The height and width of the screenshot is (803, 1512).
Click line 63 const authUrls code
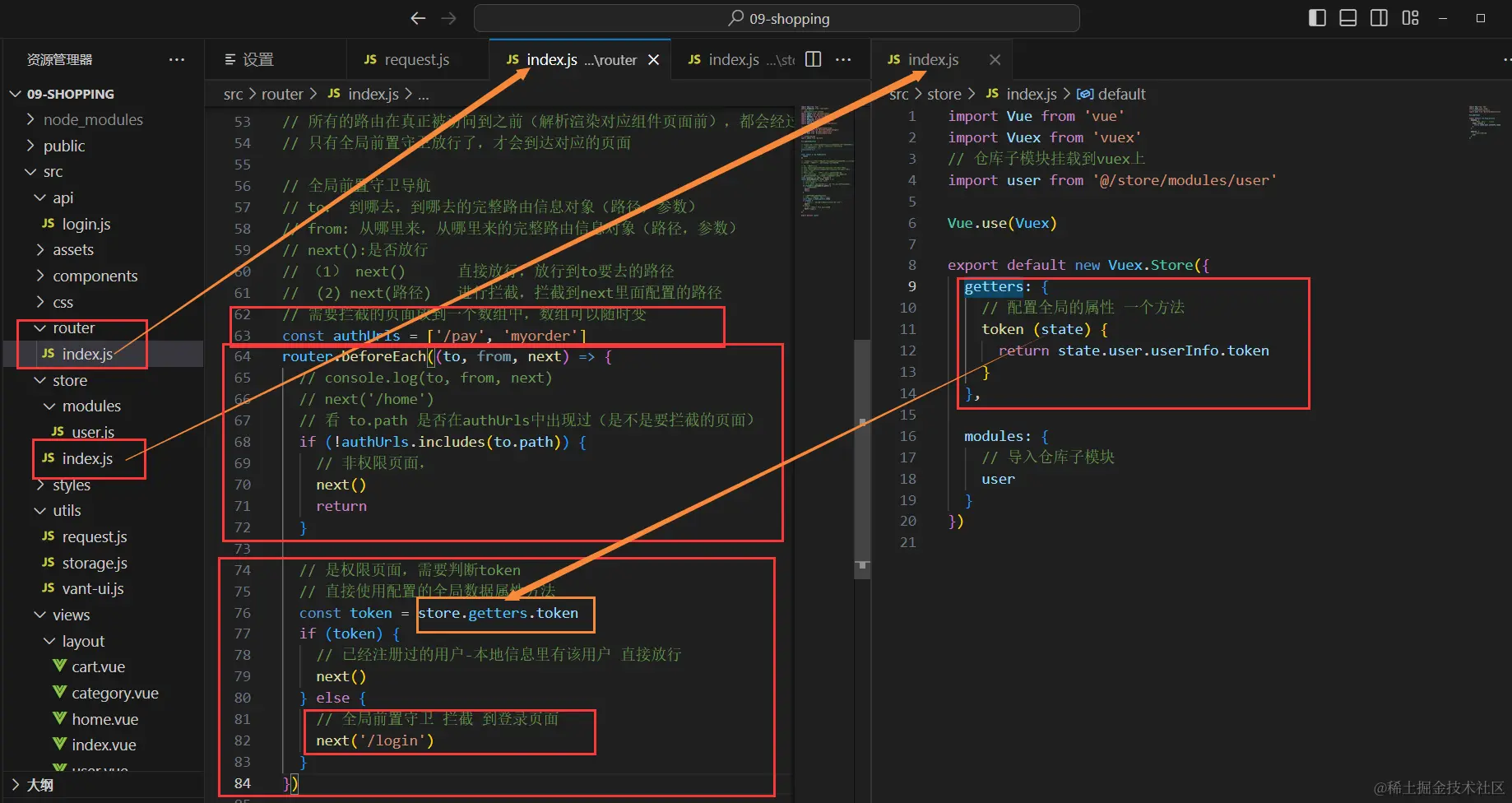(x=434, y=336)
